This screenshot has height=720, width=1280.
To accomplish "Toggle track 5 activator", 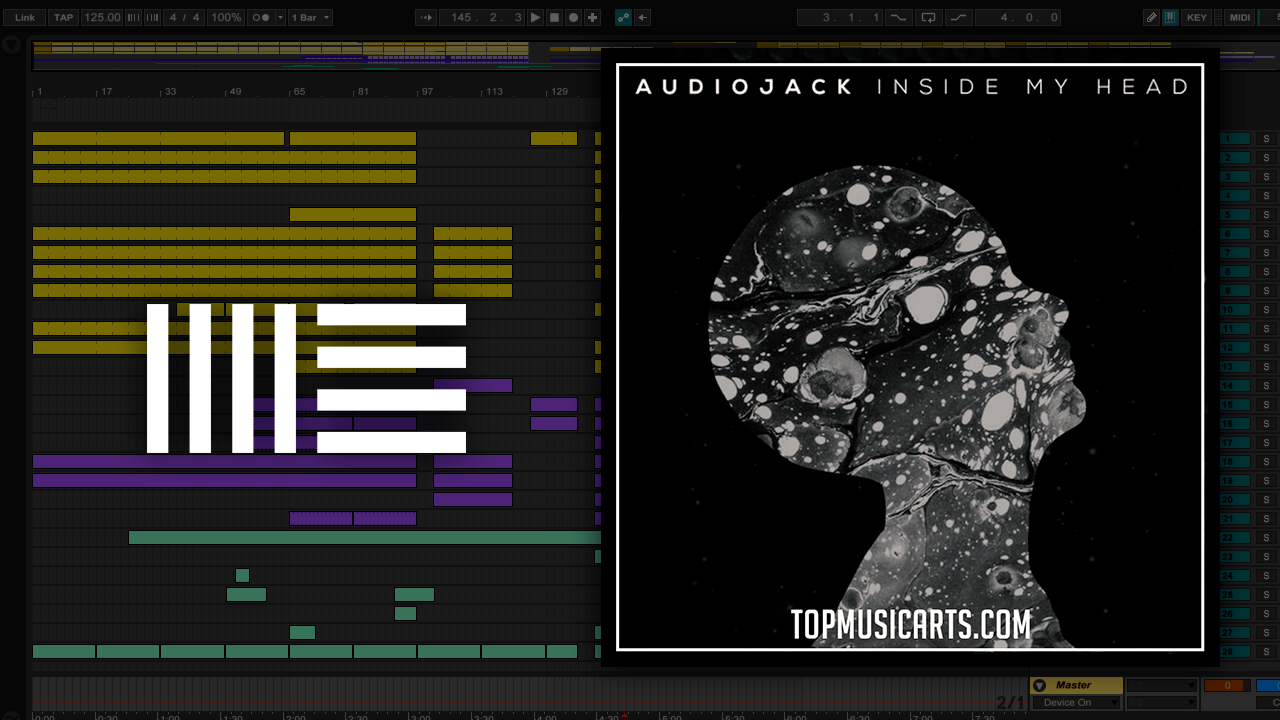I will click(x=1236, y=215).
